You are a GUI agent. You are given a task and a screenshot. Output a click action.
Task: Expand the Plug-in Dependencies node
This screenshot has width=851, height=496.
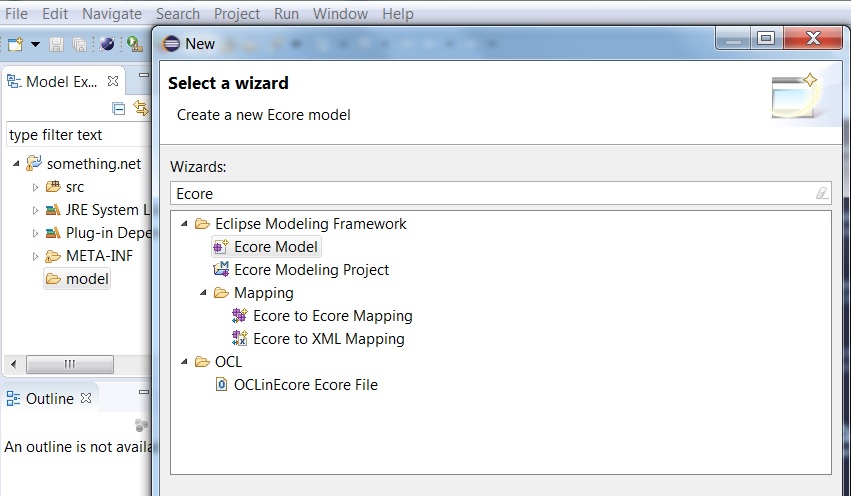tap(35, 233)
